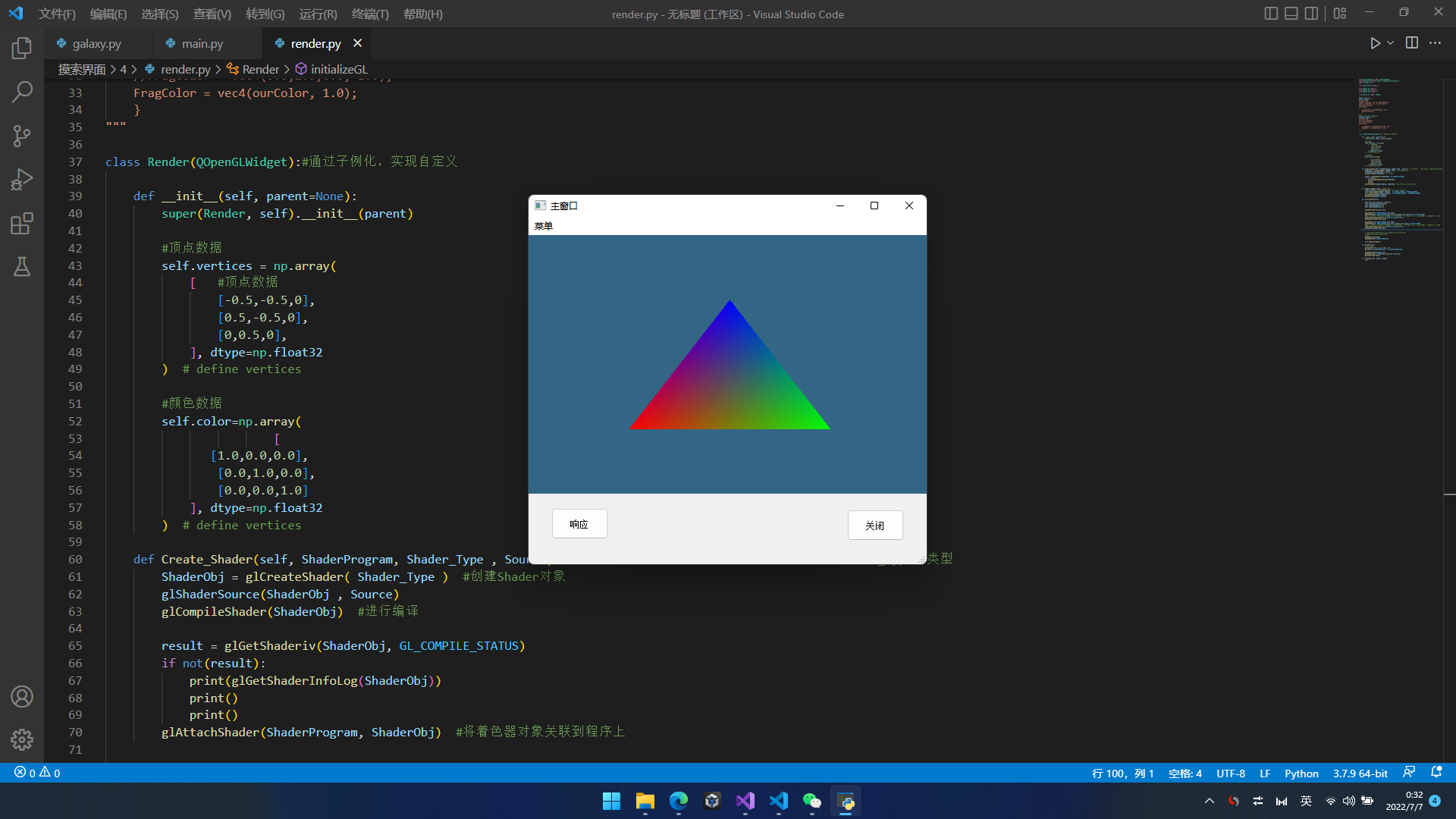Open the Search view icon
1456x819 pixels.
coord(22,93)
